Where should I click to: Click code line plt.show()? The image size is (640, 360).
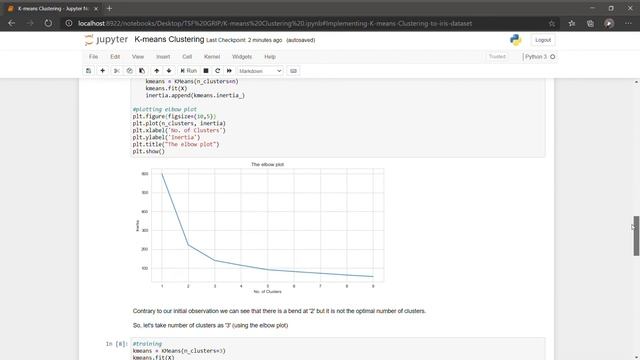149,151
